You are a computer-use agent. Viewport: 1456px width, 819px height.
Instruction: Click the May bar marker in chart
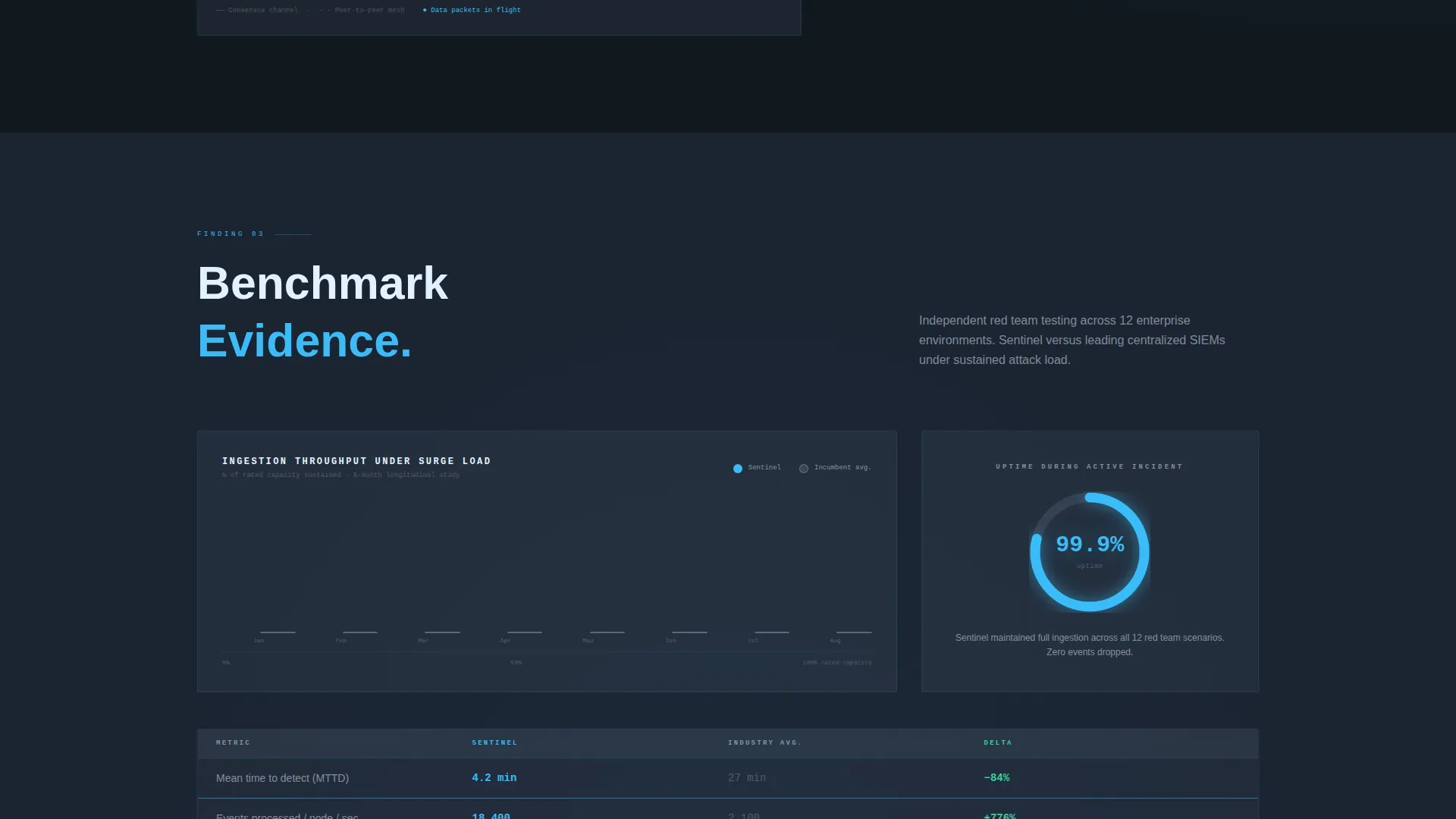tap(607, 632)
